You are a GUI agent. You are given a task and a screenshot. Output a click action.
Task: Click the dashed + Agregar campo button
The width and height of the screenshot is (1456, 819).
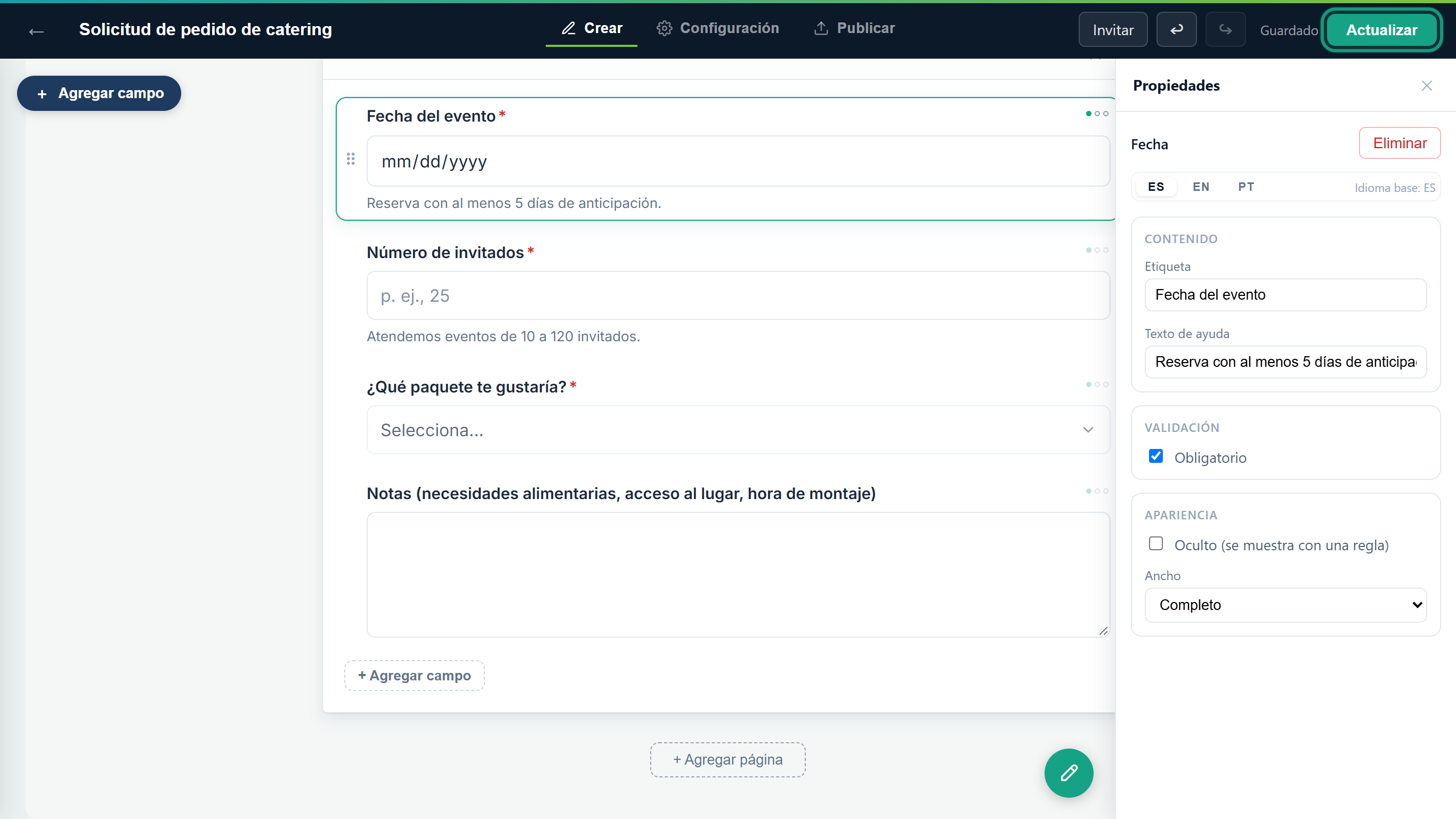414,676
